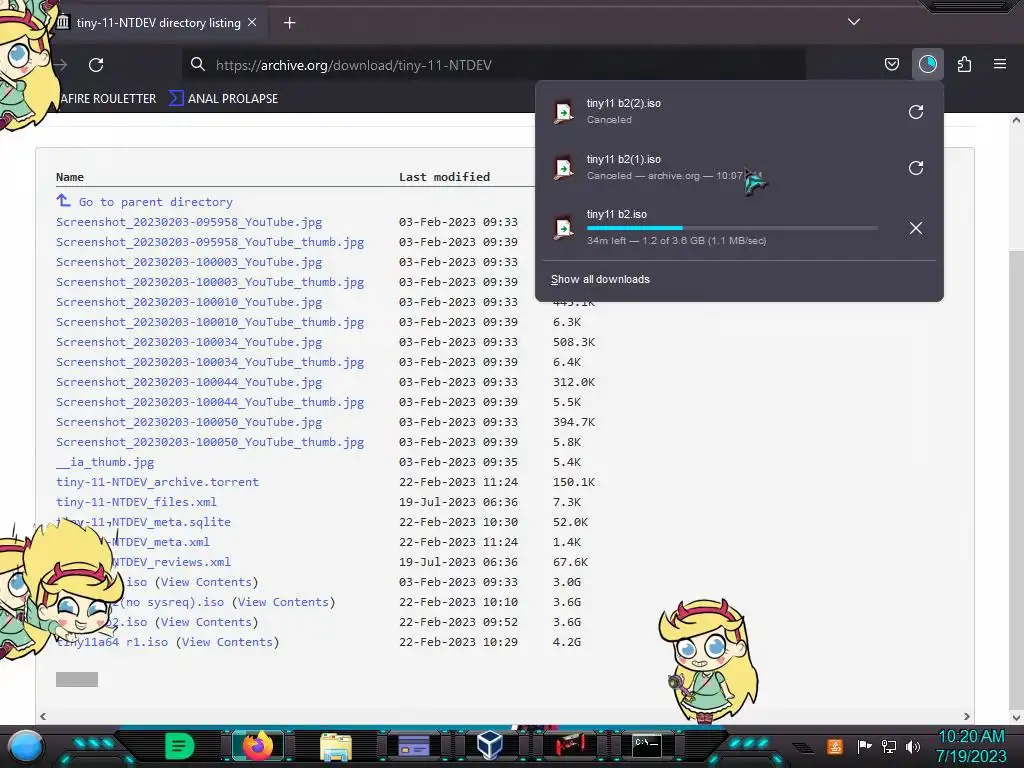
Task: Open file icon for tiny11 b2(1).iso
Action: [563, 168]
